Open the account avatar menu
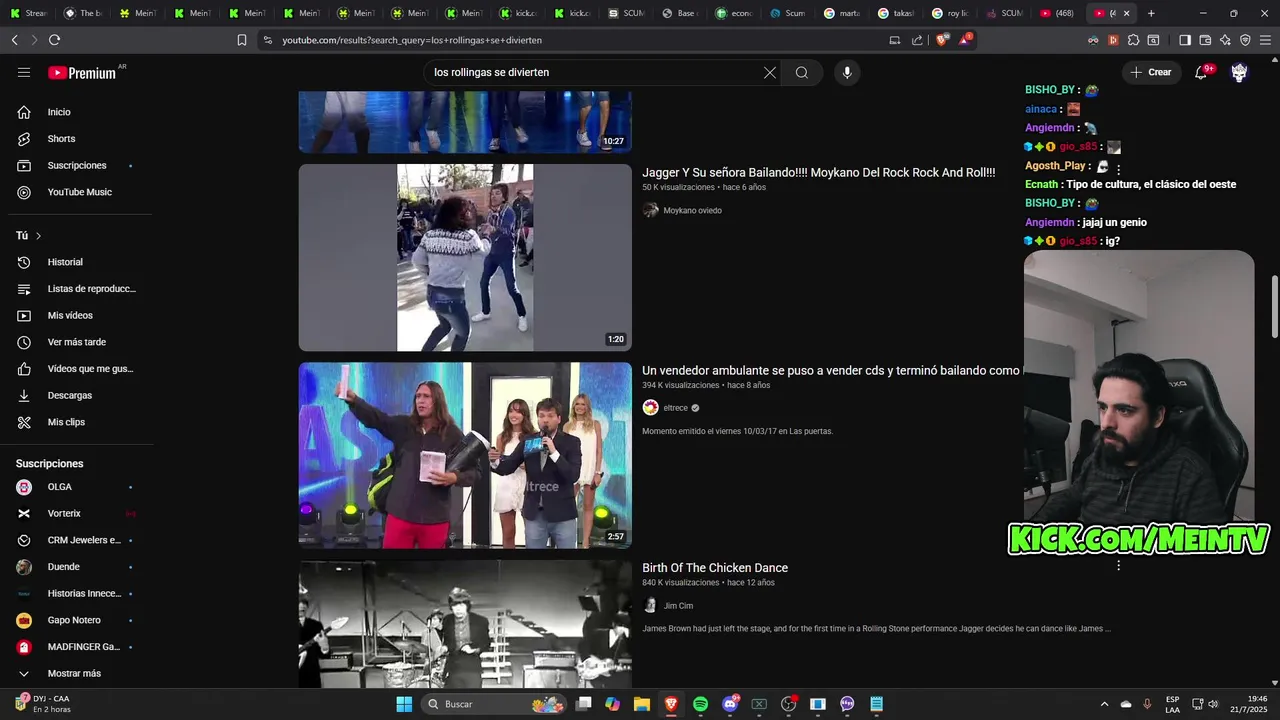This screenshot has width=1280, height=720. 1239,72
